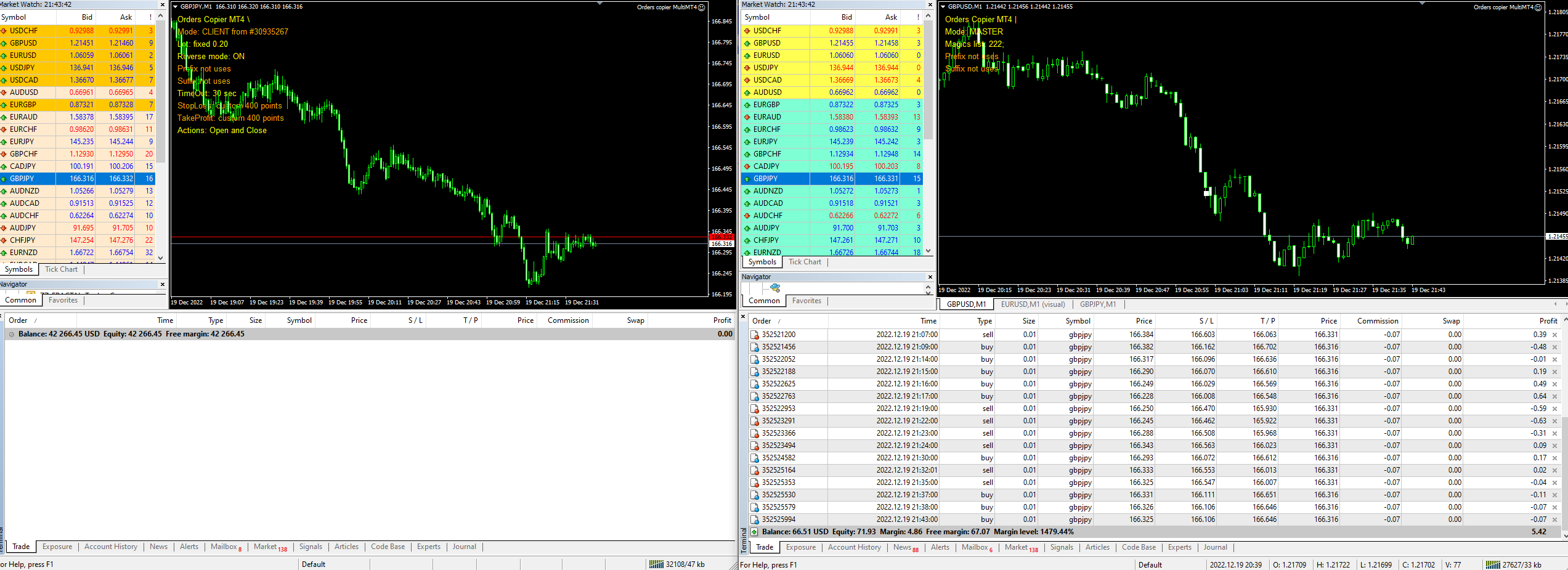1568x570 pixels.
Task: Close the right terminal panel with its X
Action: pos(743,317)
